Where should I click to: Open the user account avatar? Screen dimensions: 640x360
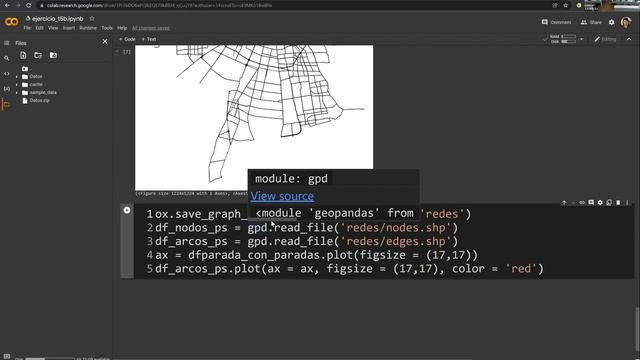[x=626, y=22]
